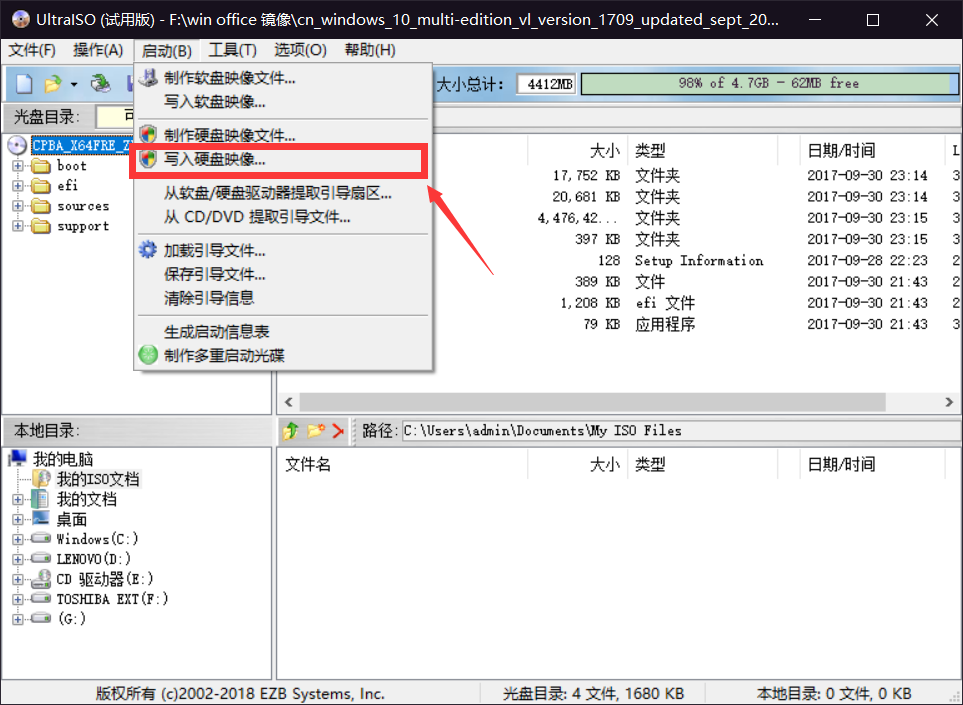Image resolution: width=963 pixels, height=705 pixels.
Task: Click the 日期/时间 header in local list
Action: [x=870, y=464]
